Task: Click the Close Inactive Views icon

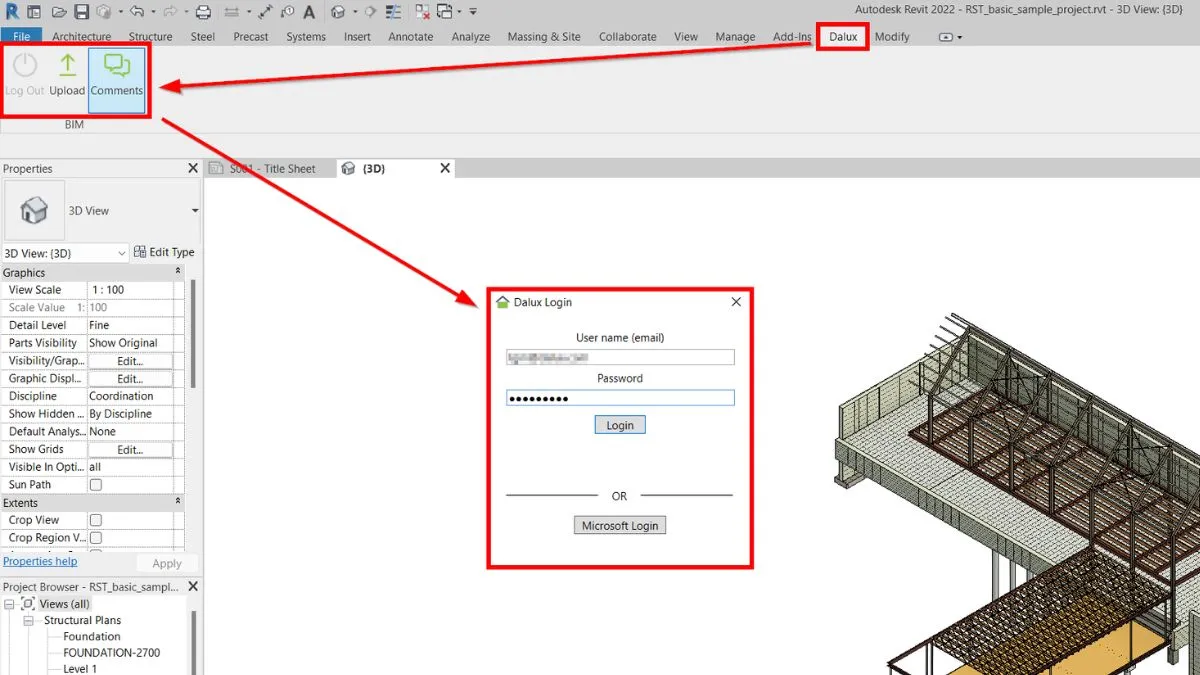Action: pyautogui.click(x=422, y=12)
